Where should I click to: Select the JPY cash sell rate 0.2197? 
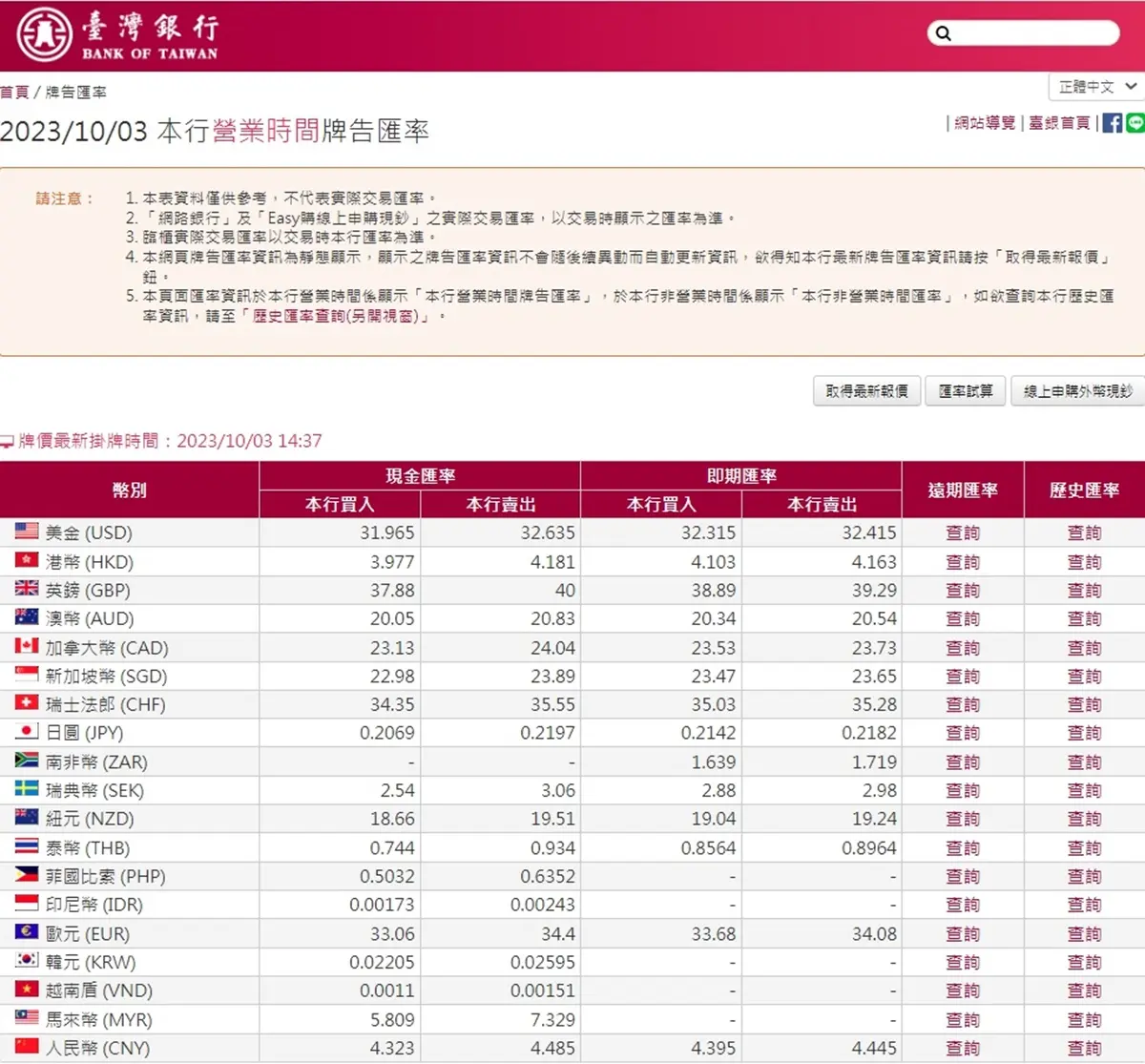548,734
